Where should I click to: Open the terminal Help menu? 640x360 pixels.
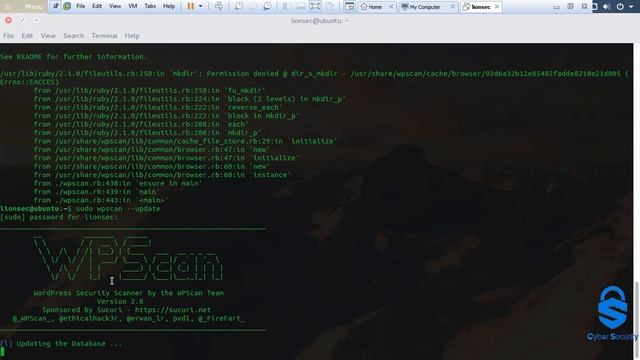point(132,36)
